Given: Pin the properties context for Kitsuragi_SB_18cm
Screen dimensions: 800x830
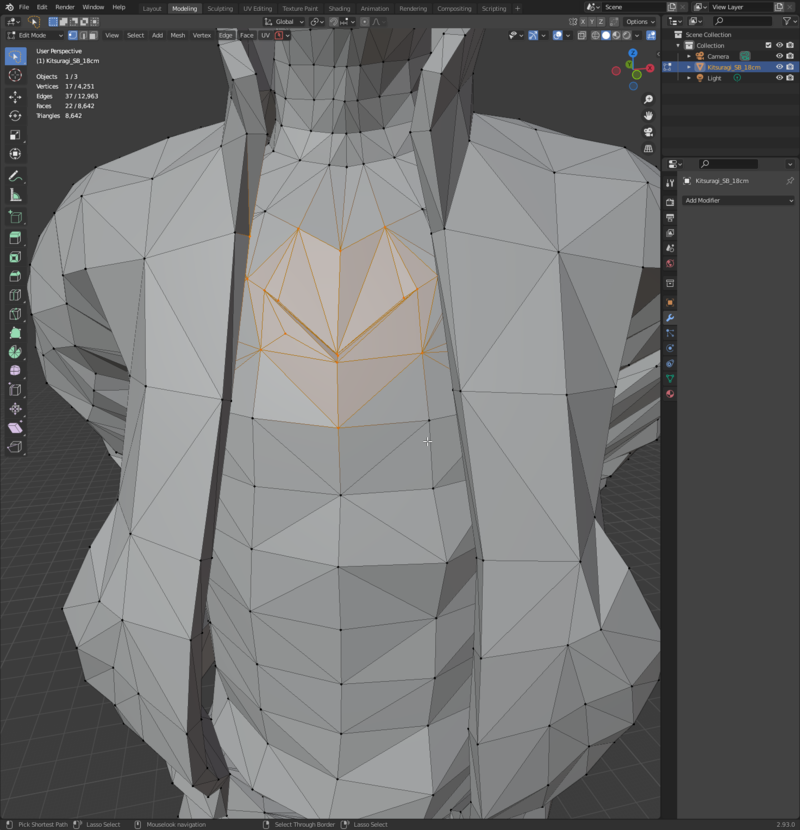Looking at the screenshot, I should (x=789, y=181).
